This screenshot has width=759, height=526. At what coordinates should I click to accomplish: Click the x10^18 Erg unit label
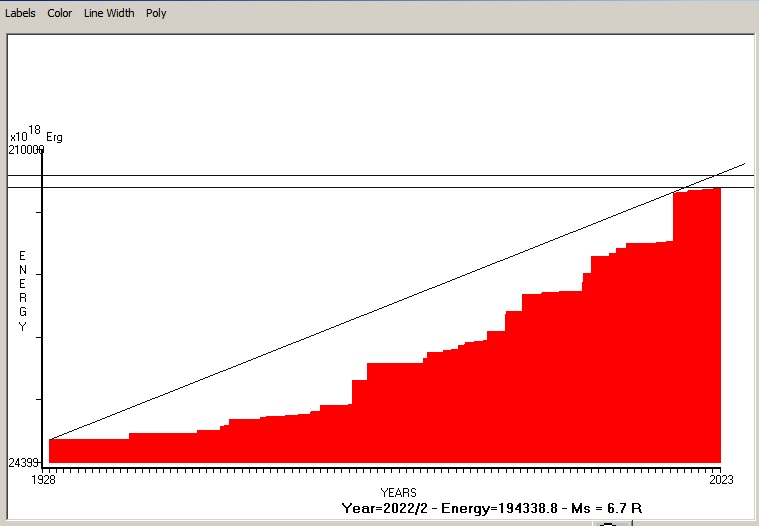[35, 135]
